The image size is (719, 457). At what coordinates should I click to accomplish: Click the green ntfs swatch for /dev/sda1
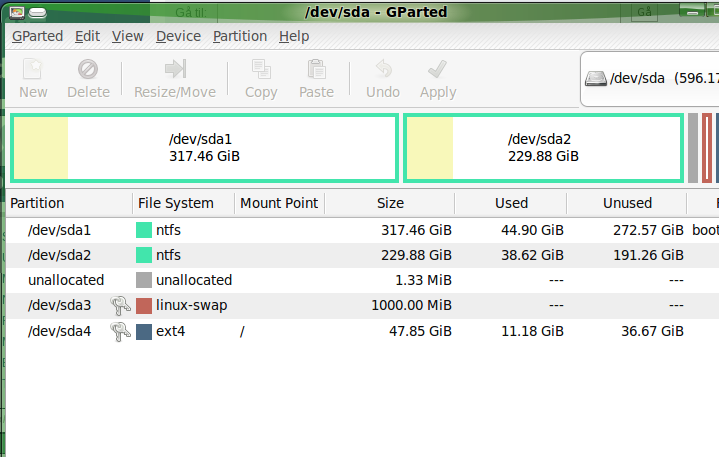pos(144,230)
